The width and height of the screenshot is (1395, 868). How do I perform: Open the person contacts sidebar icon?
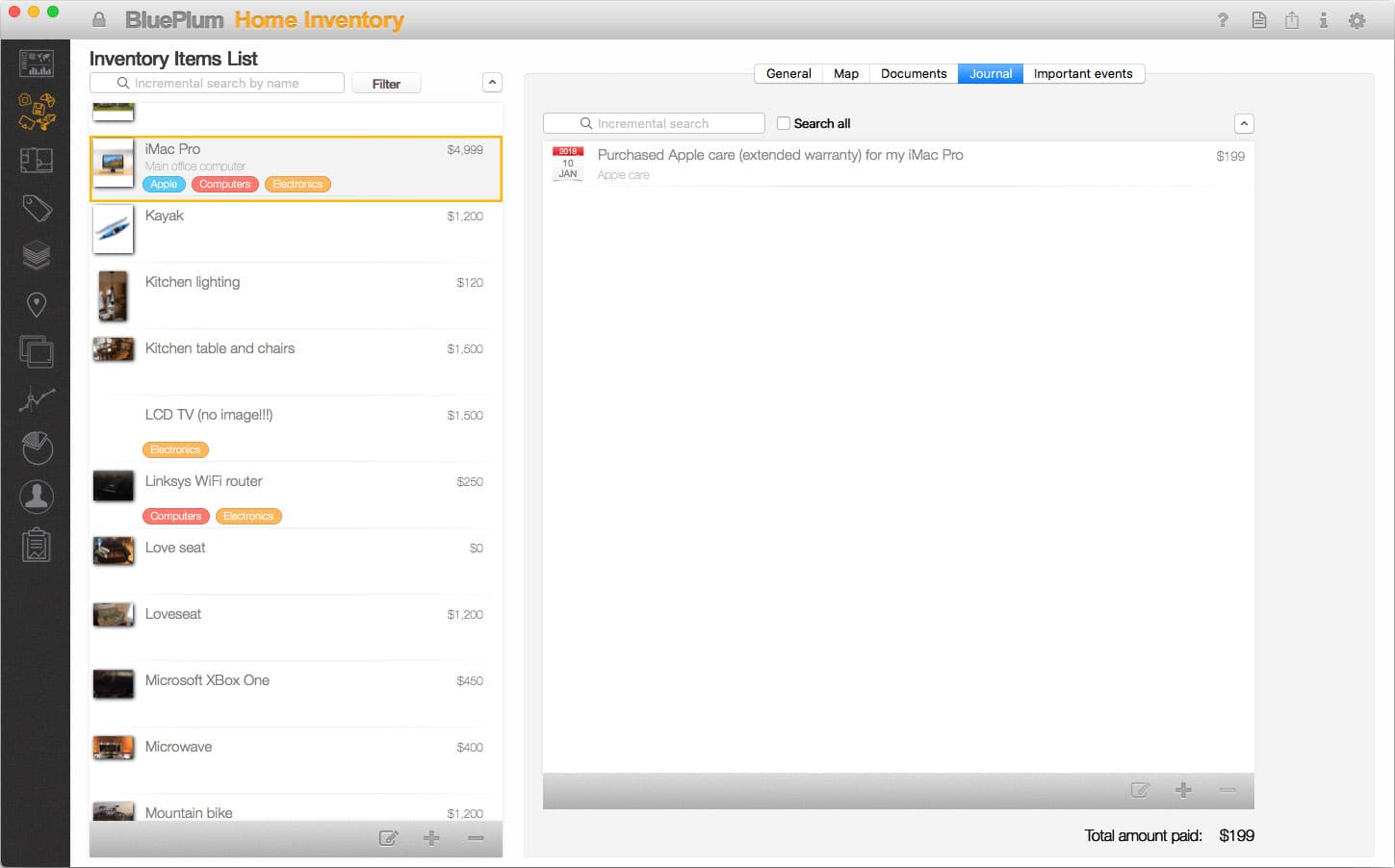(x=37, y=497)
